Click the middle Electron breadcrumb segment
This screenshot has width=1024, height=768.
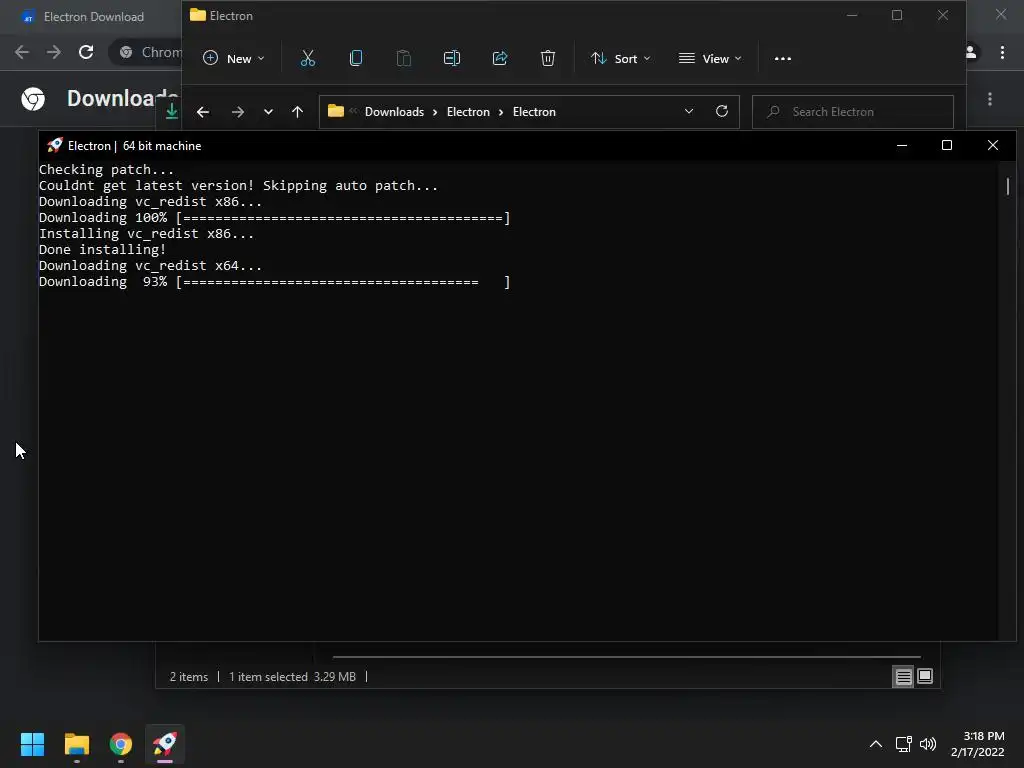[468, 112]
